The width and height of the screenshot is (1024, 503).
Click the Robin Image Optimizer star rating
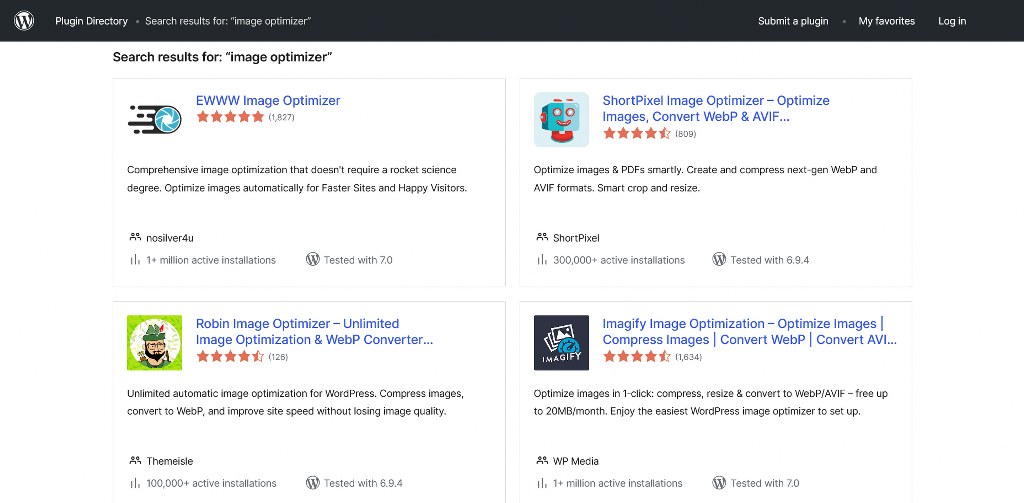230,357
